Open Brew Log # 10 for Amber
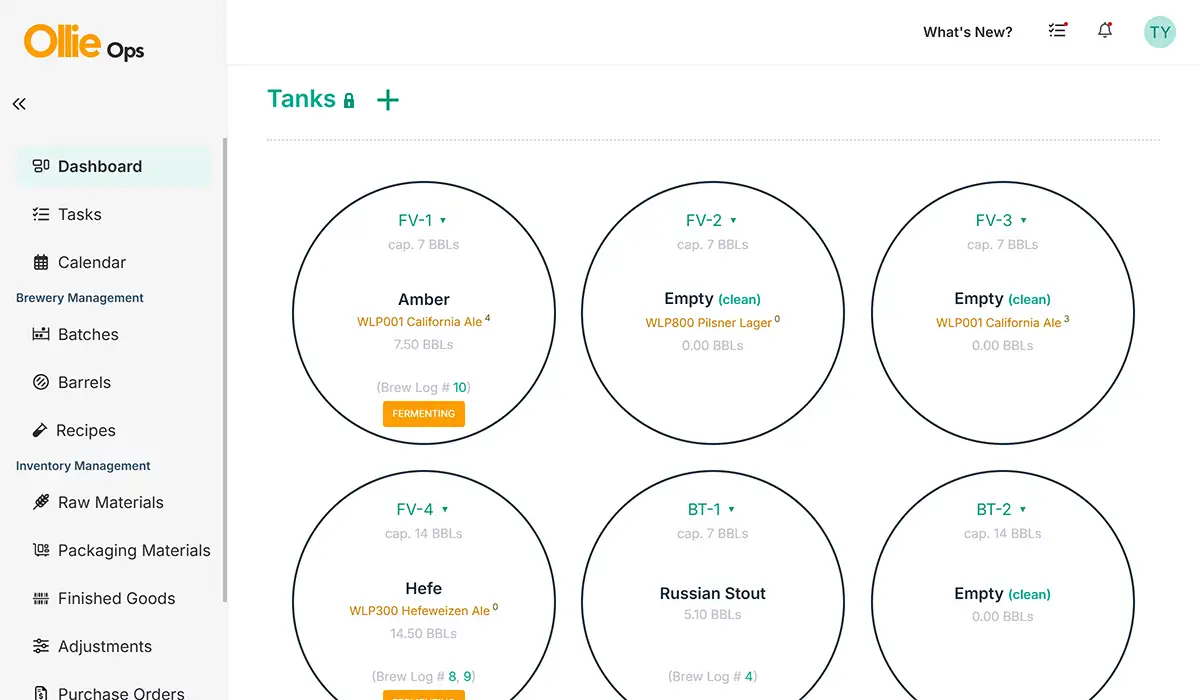 459,387
